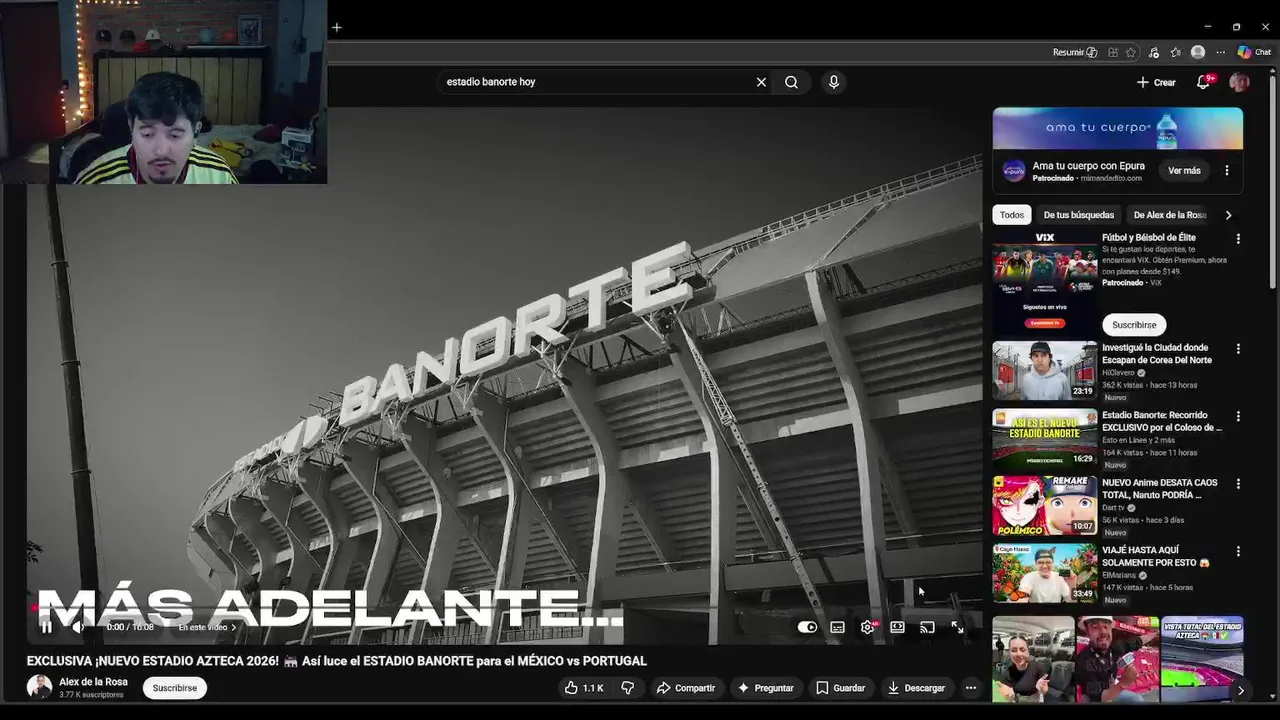Click Ver más on Epura ad
Screen dimensions: 1280x720
tap(1184, 171)
